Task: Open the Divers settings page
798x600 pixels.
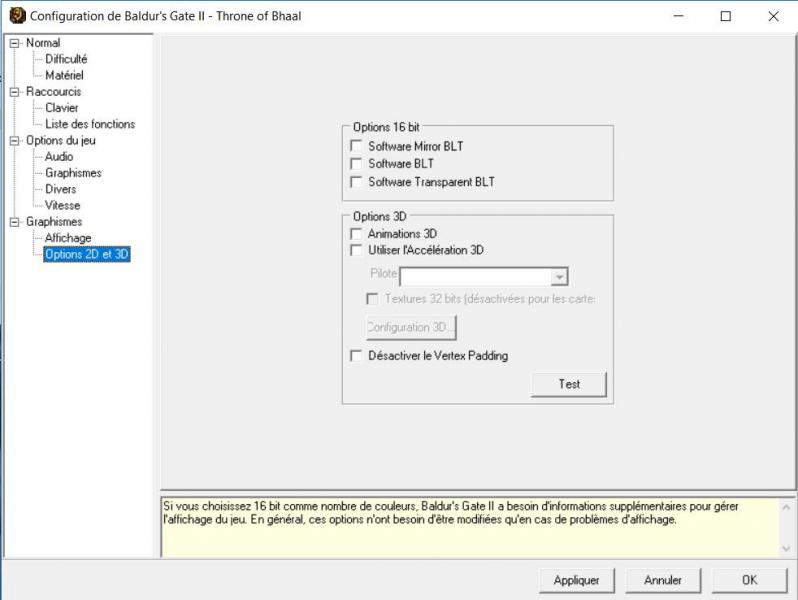Action: tap(61, 189)
